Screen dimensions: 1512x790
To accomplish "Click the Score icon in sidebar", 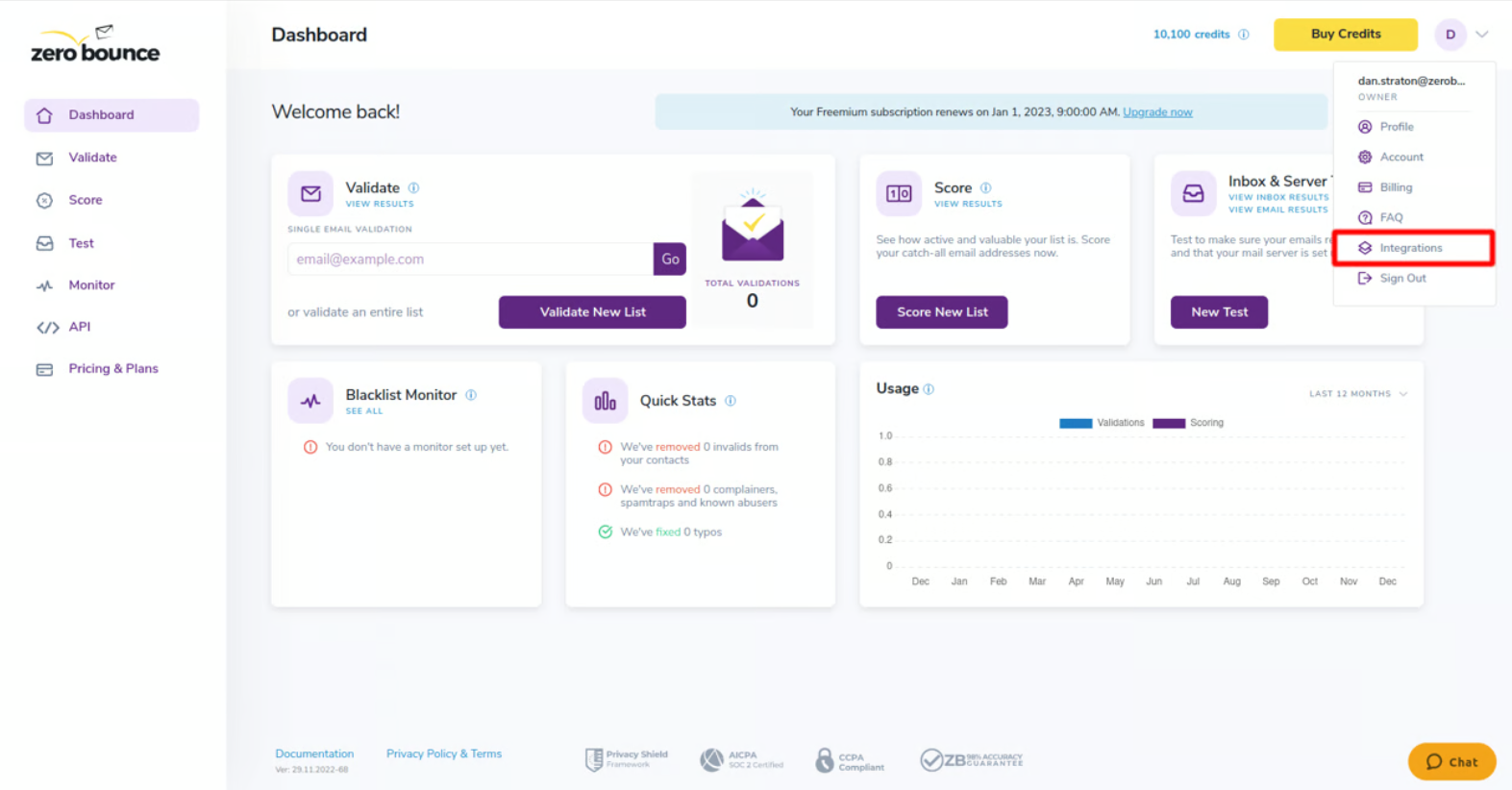I will pyautogui.click(x=44, y=201).
